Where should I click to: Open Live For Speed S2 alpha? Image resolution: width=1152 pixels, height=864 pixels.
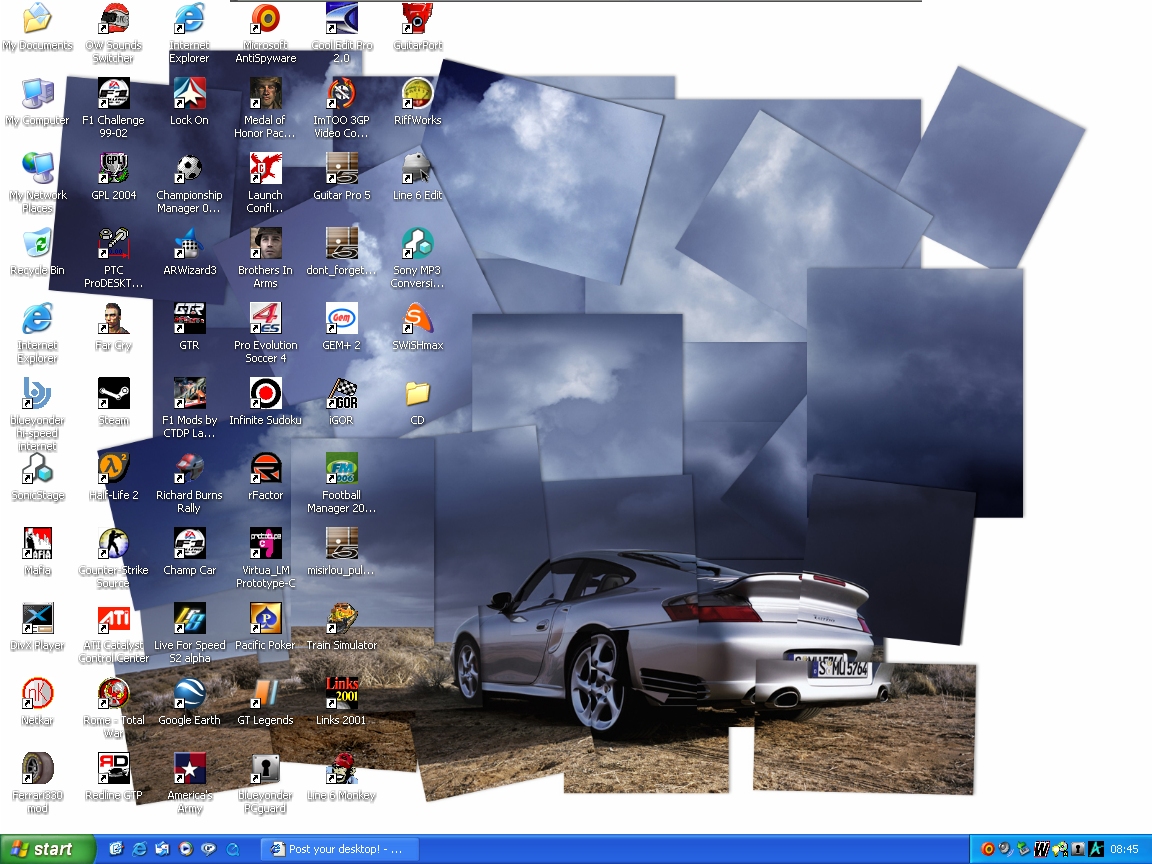click(190, 618)
